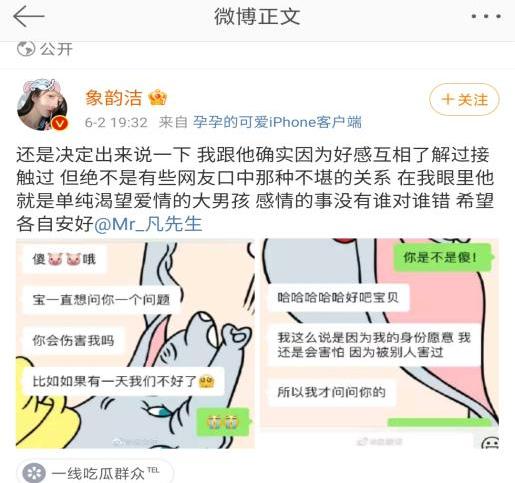Tap the crown membership icon beside username
515x483 pixels.
coord(158,98)
